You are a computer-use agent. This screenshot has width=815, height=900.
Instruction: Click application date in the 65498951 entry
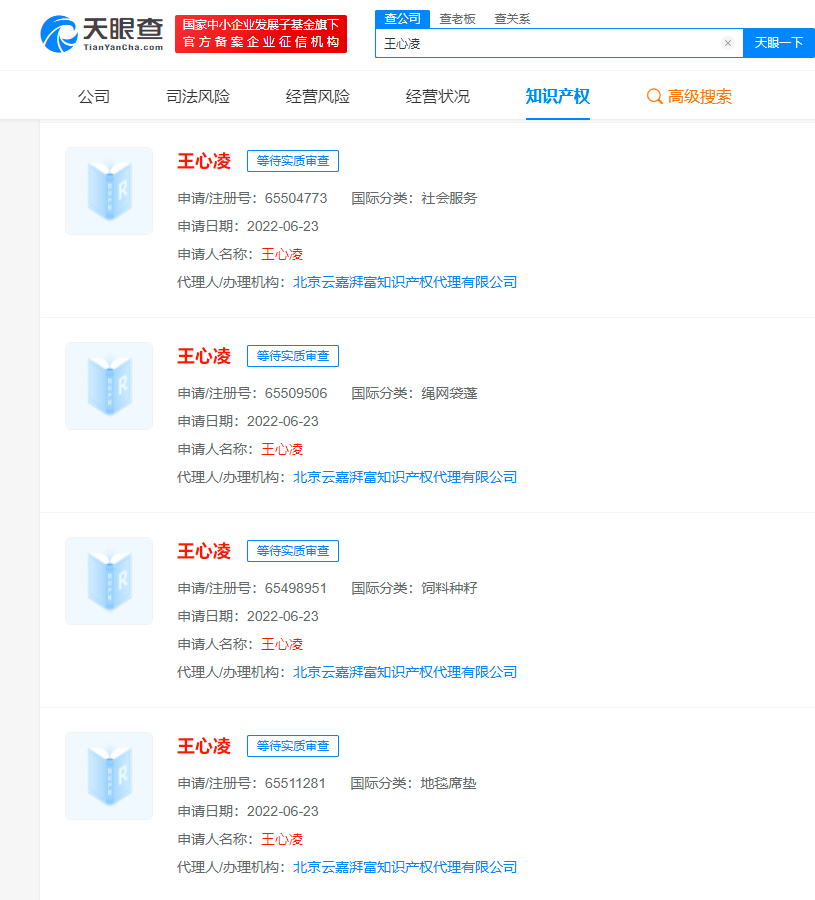(282, 616)
